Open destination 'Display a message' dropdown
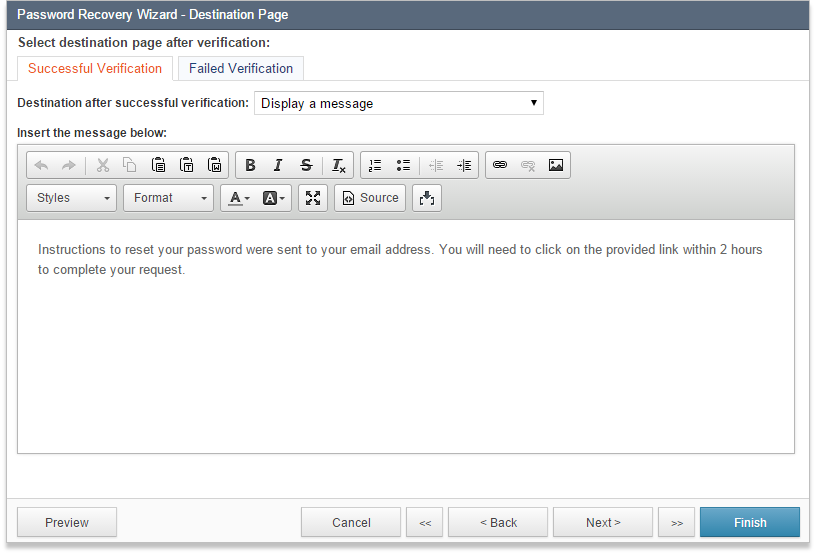The image size is (816, 554). tap(399, 103)
